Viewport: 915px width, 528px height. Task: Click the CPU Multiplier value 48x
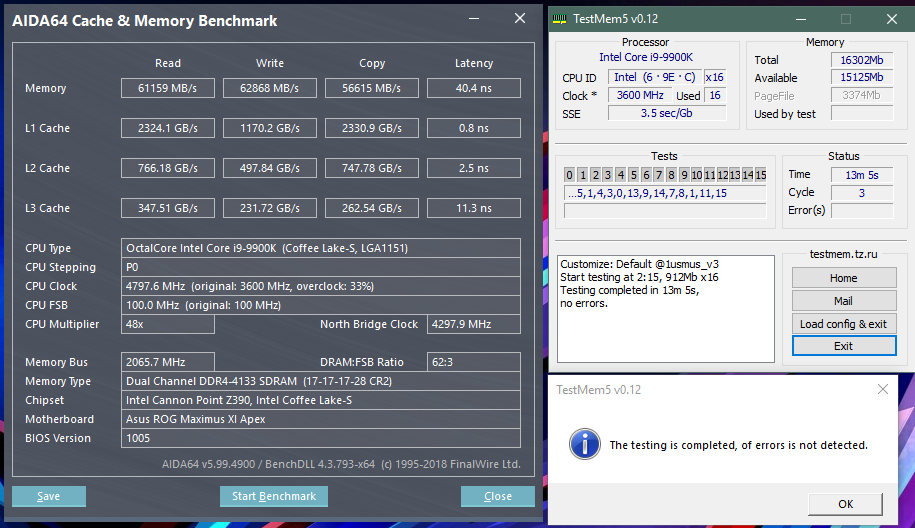[x=167, y=324]
